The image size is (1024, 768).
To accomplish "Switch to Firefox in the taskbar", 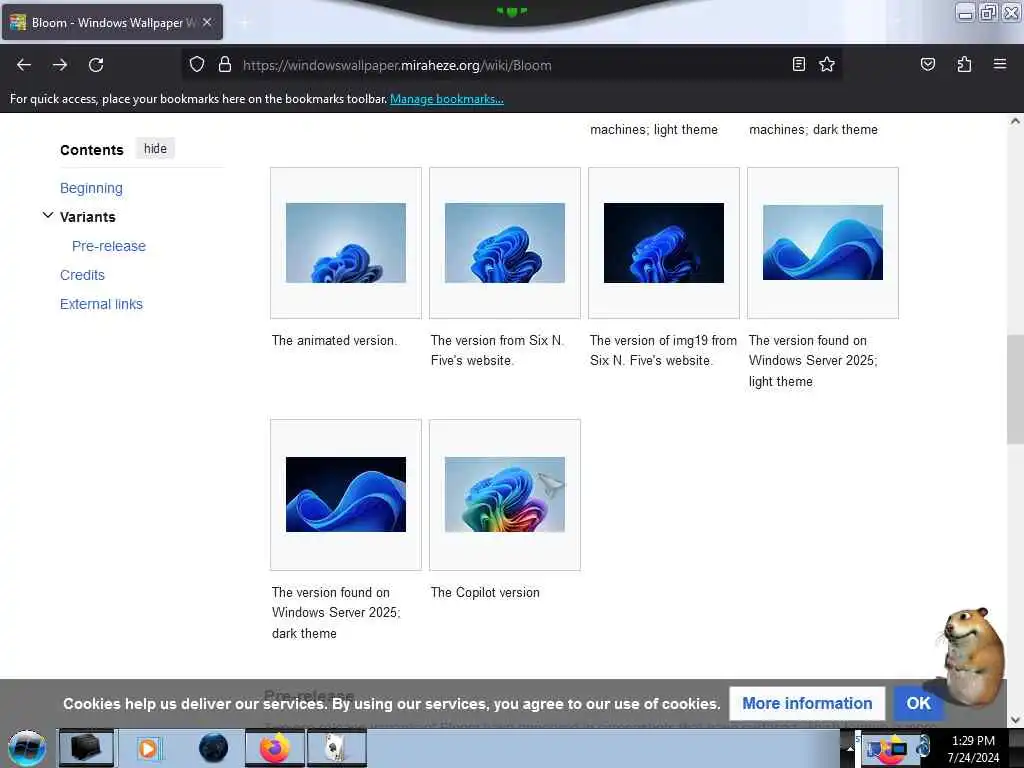I will (x=275, y=748).
